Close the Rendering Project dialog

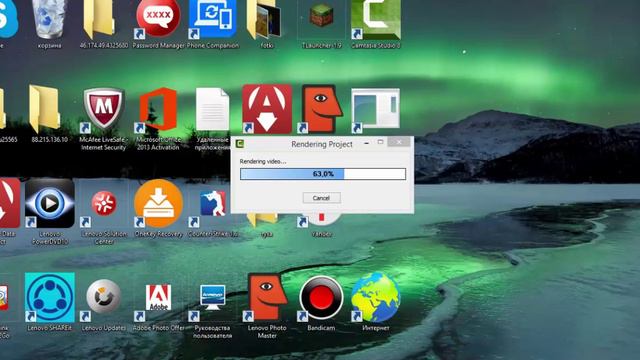click(x=399, y=142)
